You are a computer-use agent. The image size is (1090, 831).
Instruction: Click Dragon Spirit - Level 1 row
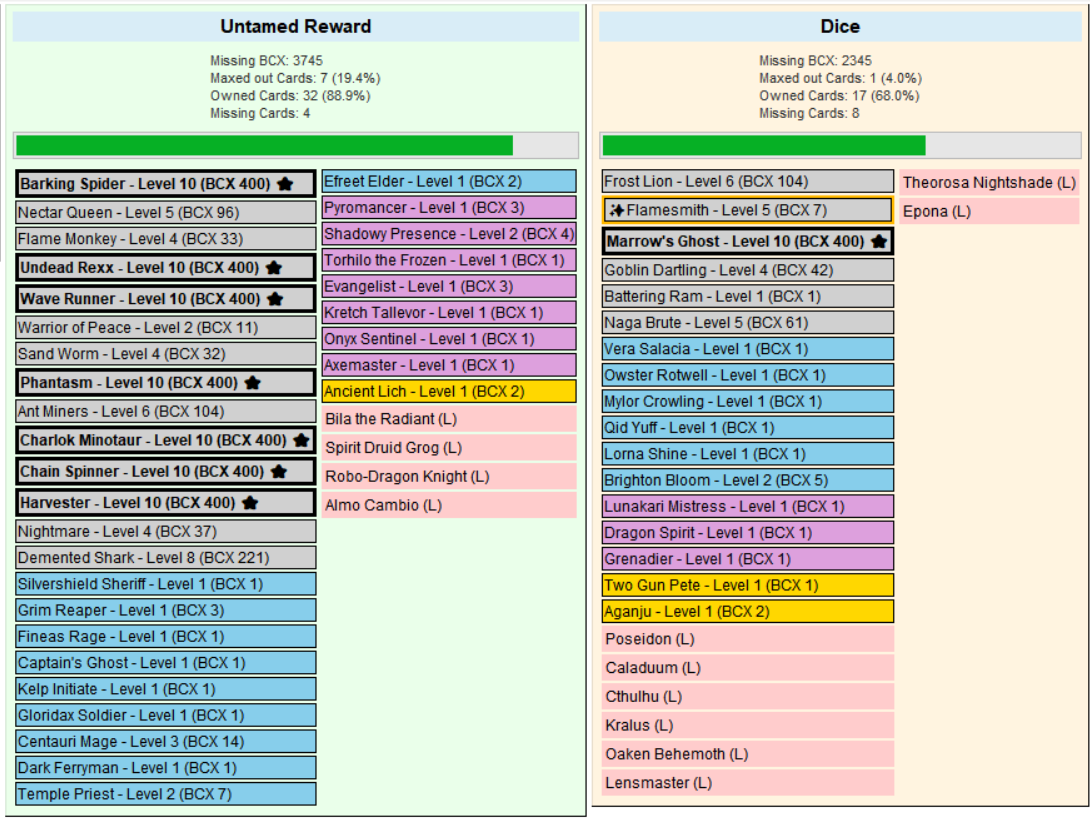(x=748, y=533)
